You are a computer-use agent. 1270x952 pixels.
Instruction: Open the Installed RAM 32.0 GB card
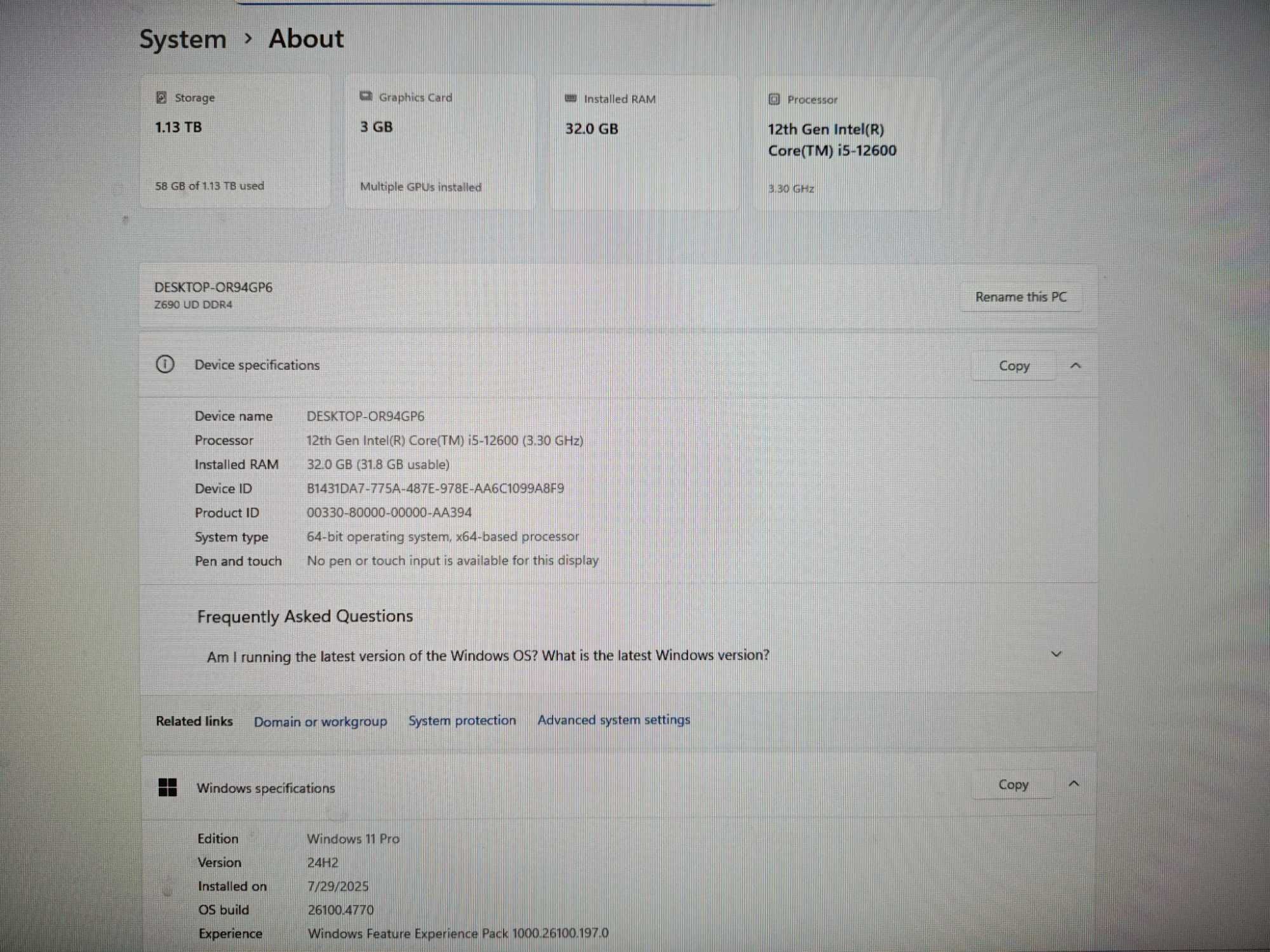[645, 143]
